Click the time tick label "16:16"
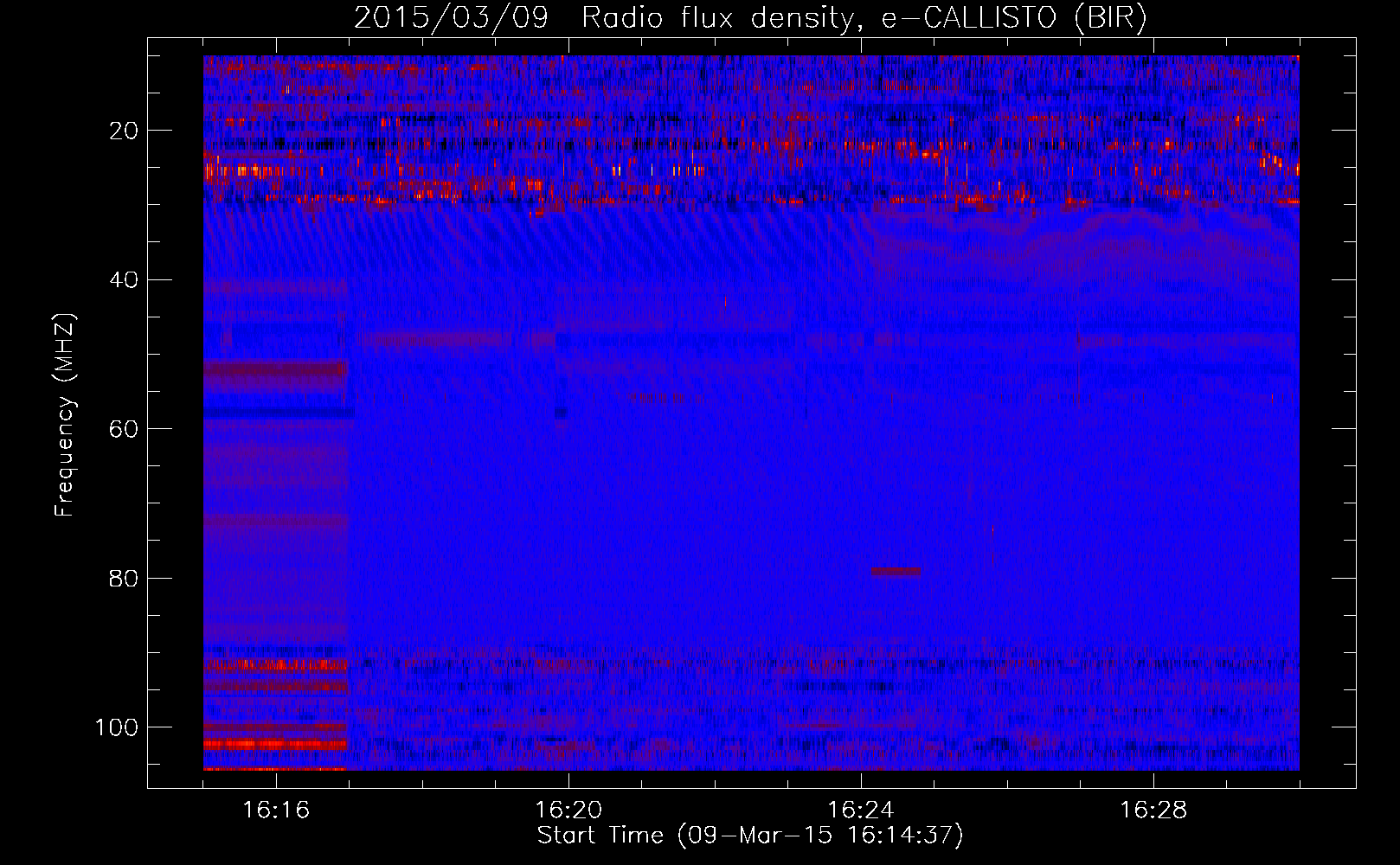The image size is (1400, 865). click(276, 811)
